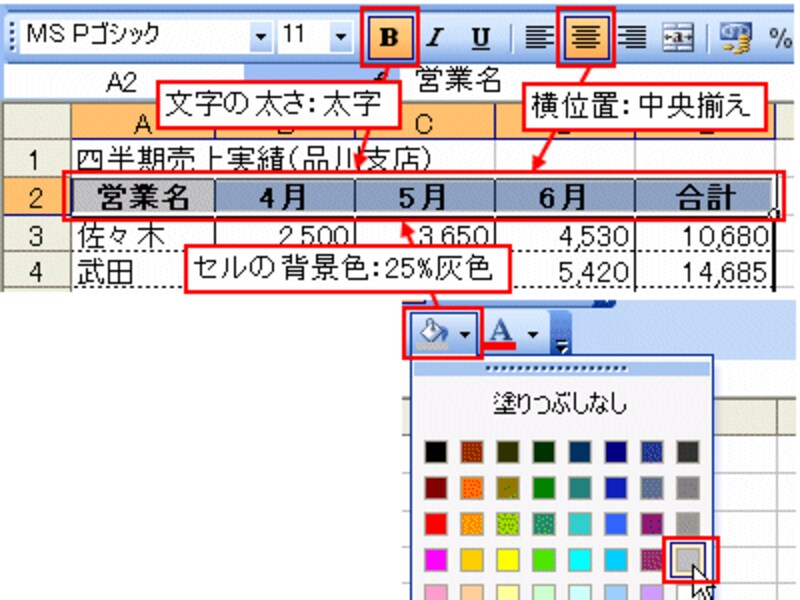Click the center align icon
The height and width of the screenshot is (600, 800).
[586, 38]
